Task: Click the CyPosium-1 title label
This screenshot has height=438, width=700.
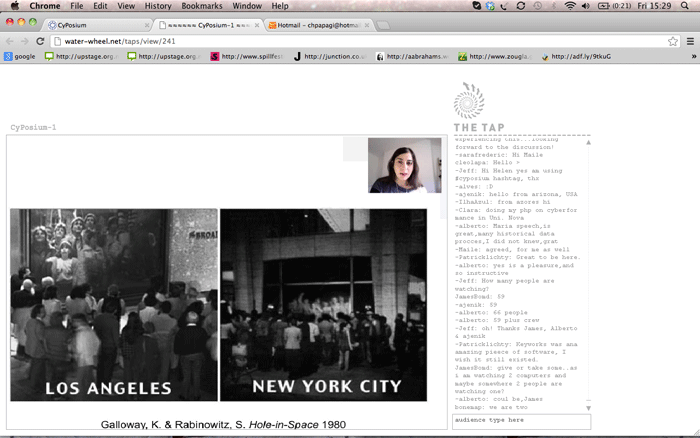Action: (x=33, y=127)
